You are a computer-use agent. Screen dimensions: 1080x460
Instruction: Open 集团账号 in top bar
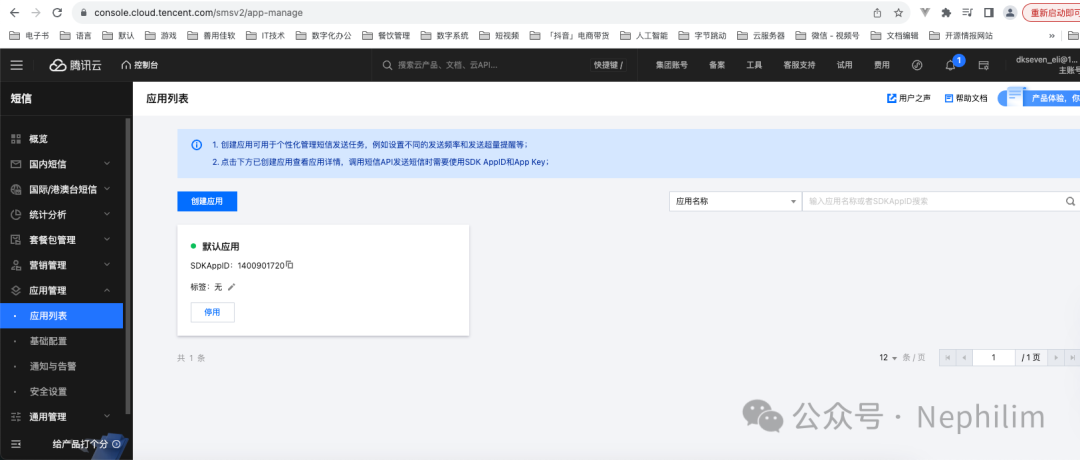tap(672, 65)
